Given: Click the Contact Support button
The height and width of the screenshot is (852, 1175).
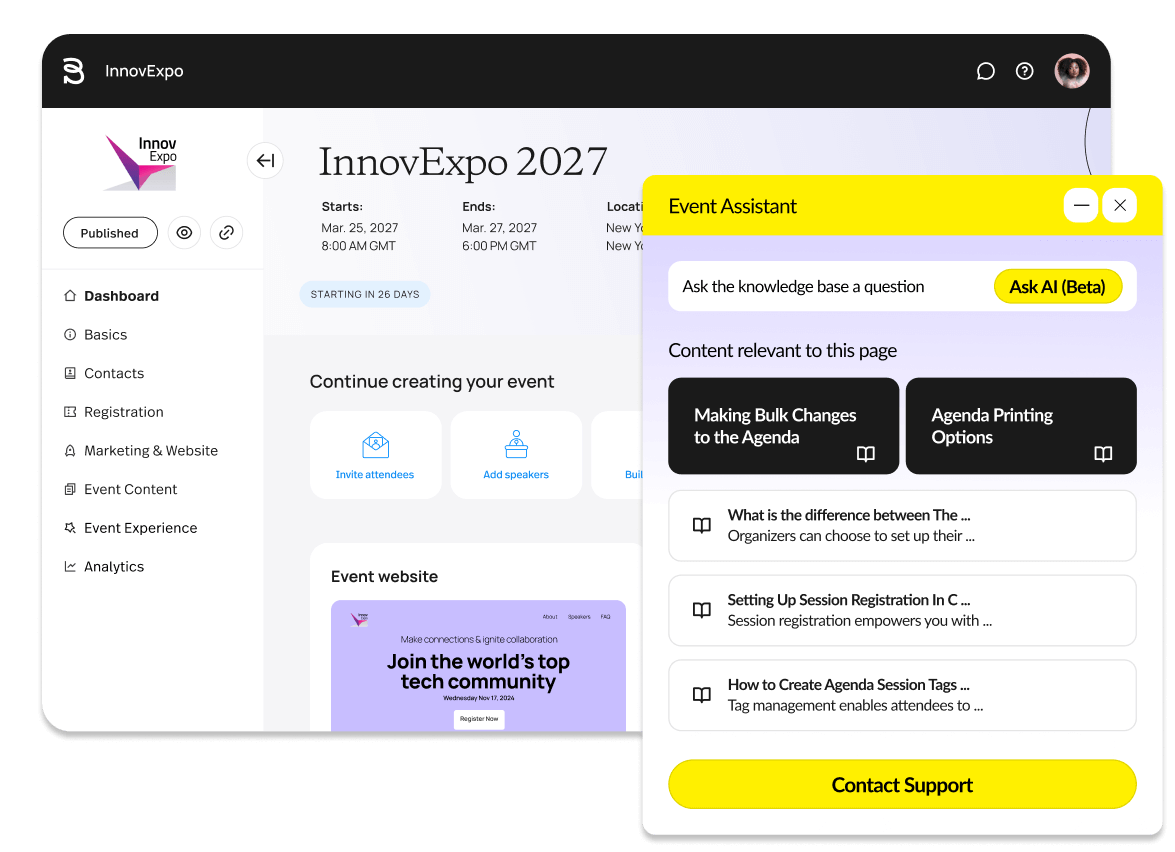Looking at the screenshot, I should click(x=902, y=785).
